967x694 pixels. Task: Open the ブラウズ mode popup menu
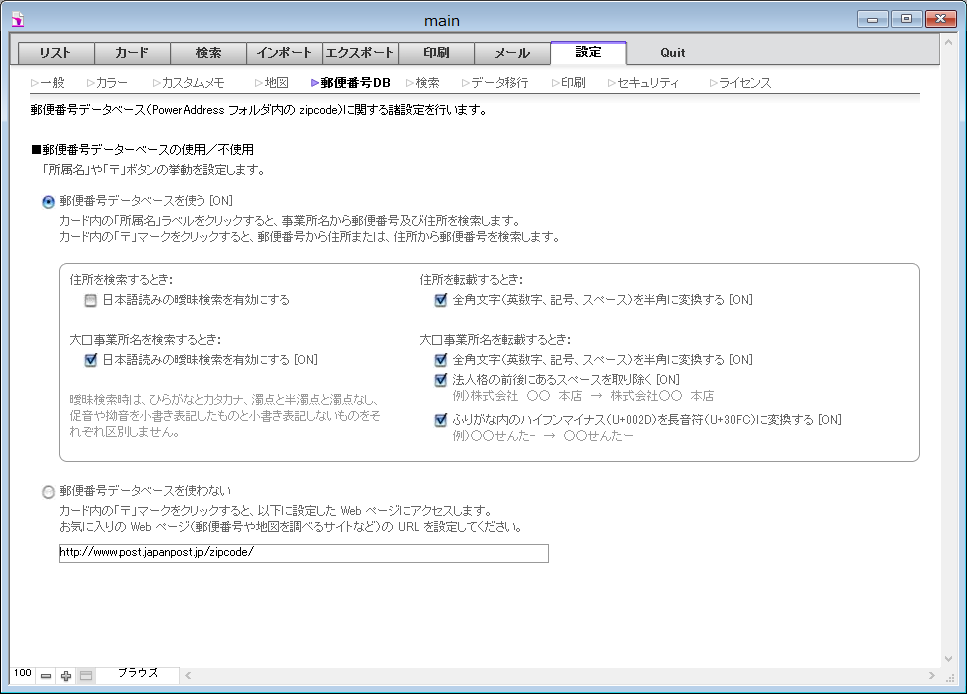pos(138,674)
